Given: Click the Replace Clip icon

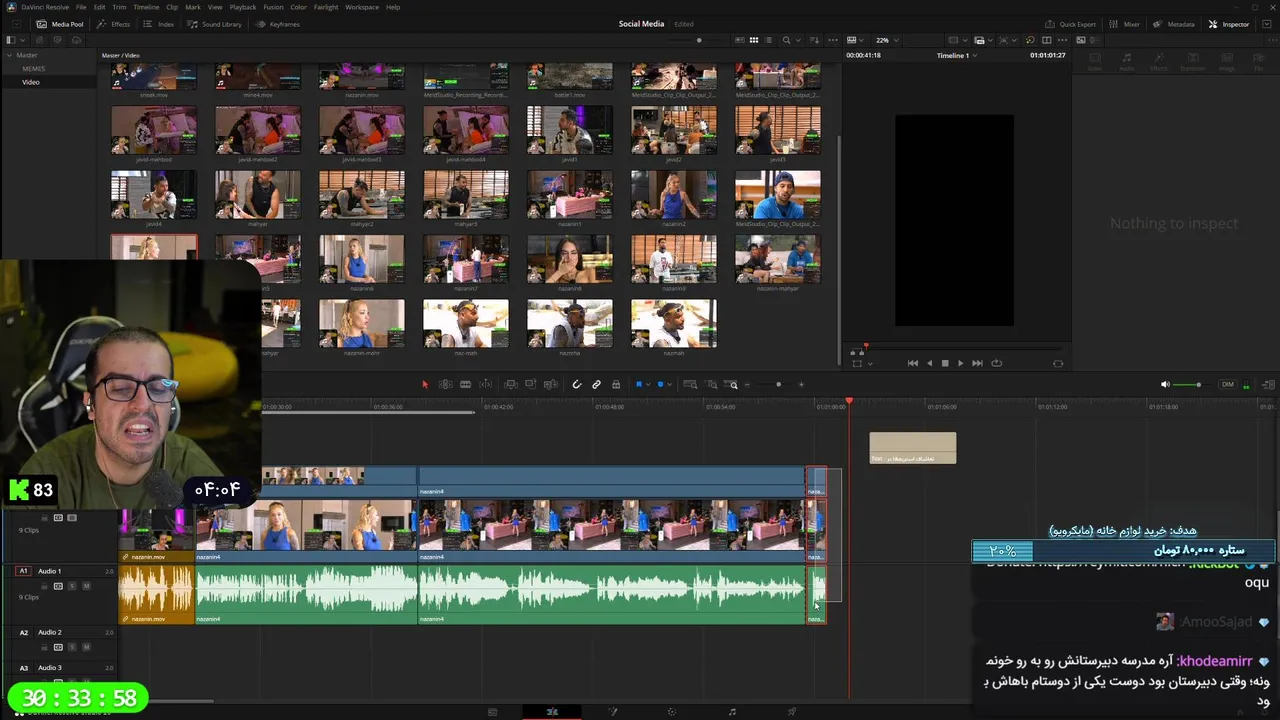Looking at the screenshot, I should (x=550, y=384).
